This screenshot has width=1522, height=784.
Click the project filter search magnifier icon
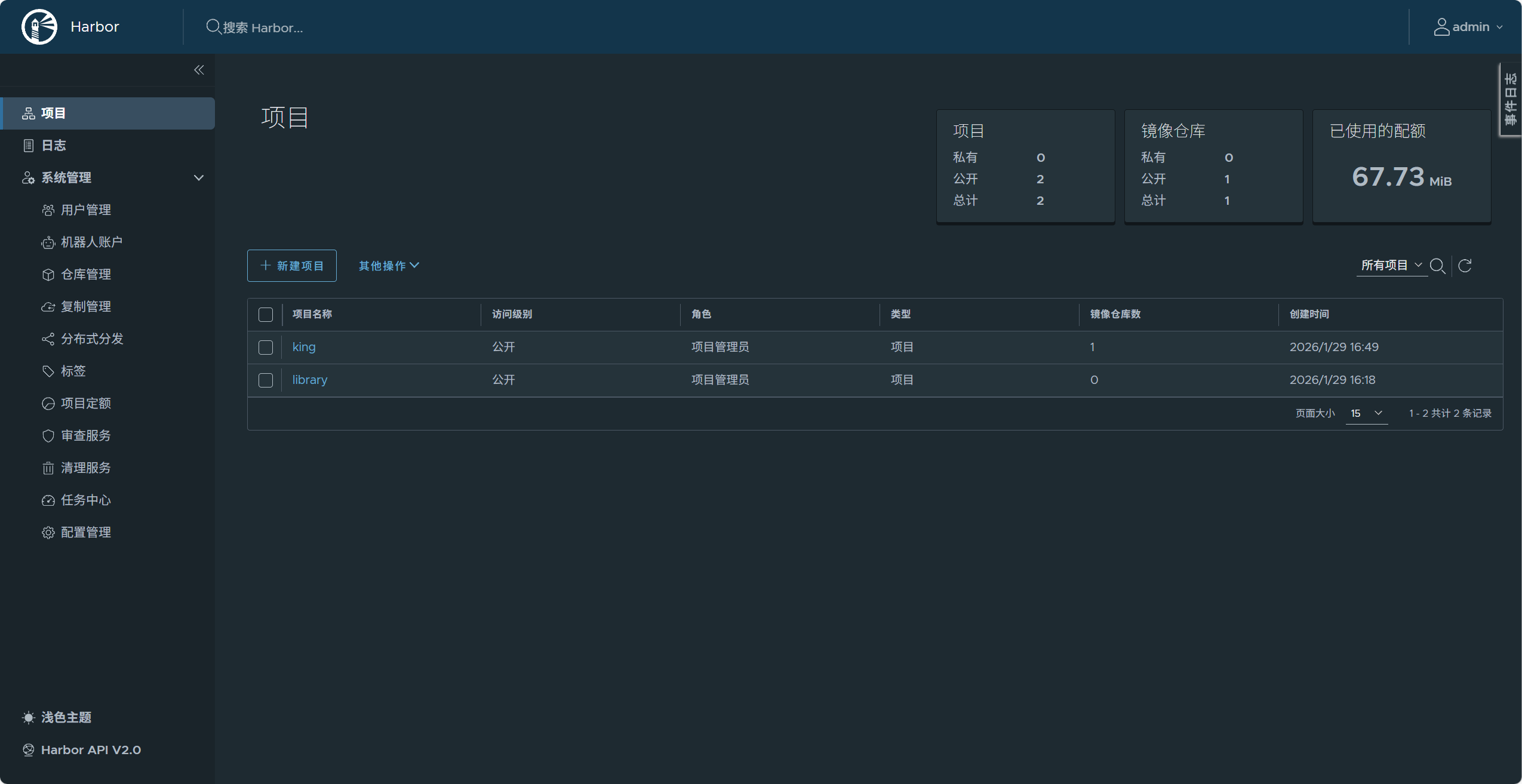tap(1438, 266)
